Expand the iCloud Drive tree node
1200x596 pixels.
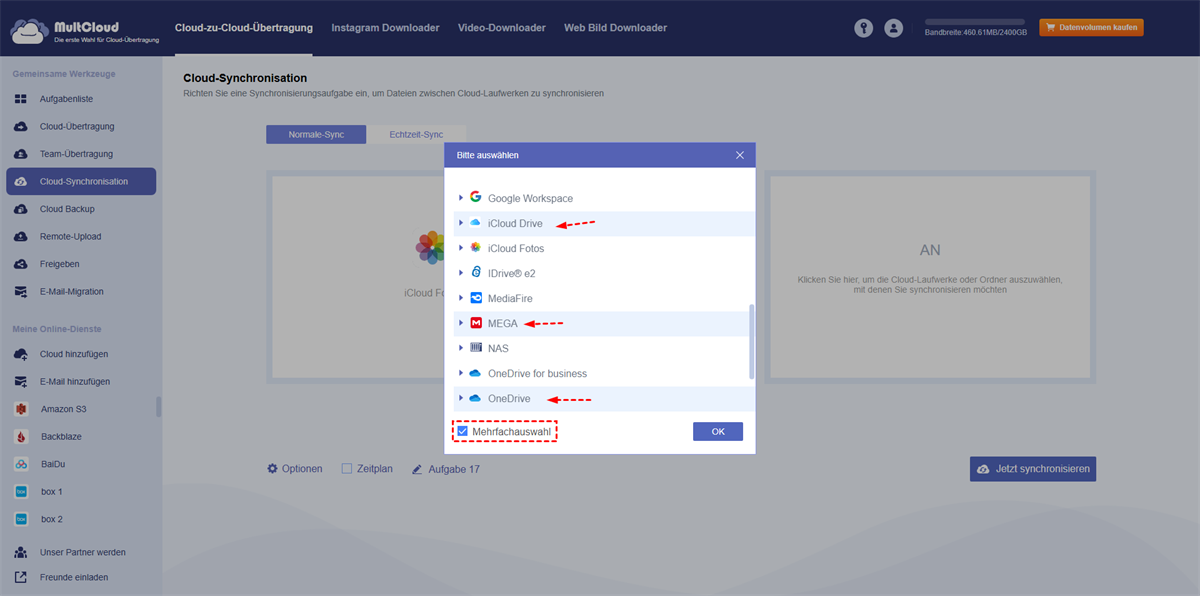[461, 223]
